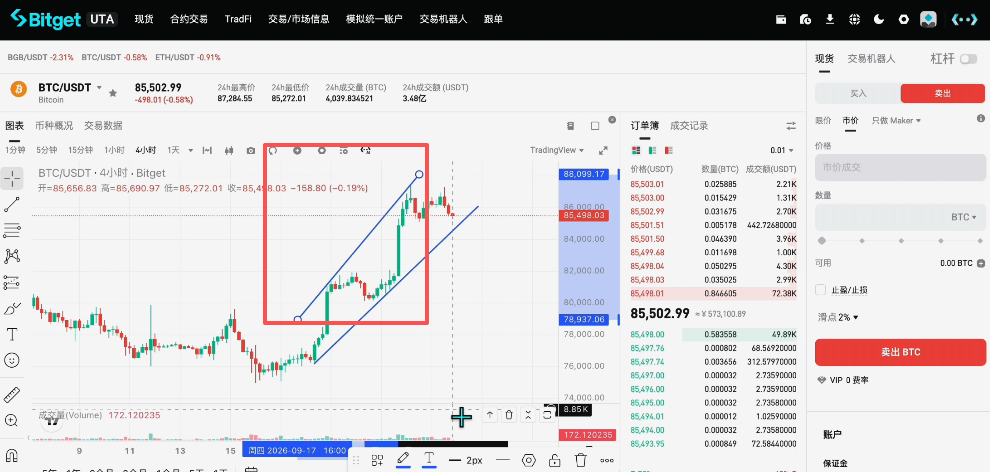Click the Bitget logo

click(47, 20)
